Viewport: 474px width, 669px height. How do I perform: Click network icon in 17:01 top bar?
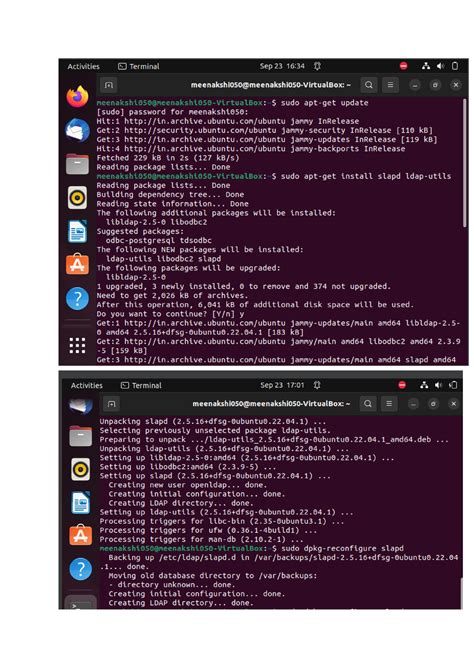(x=424, y=385)
